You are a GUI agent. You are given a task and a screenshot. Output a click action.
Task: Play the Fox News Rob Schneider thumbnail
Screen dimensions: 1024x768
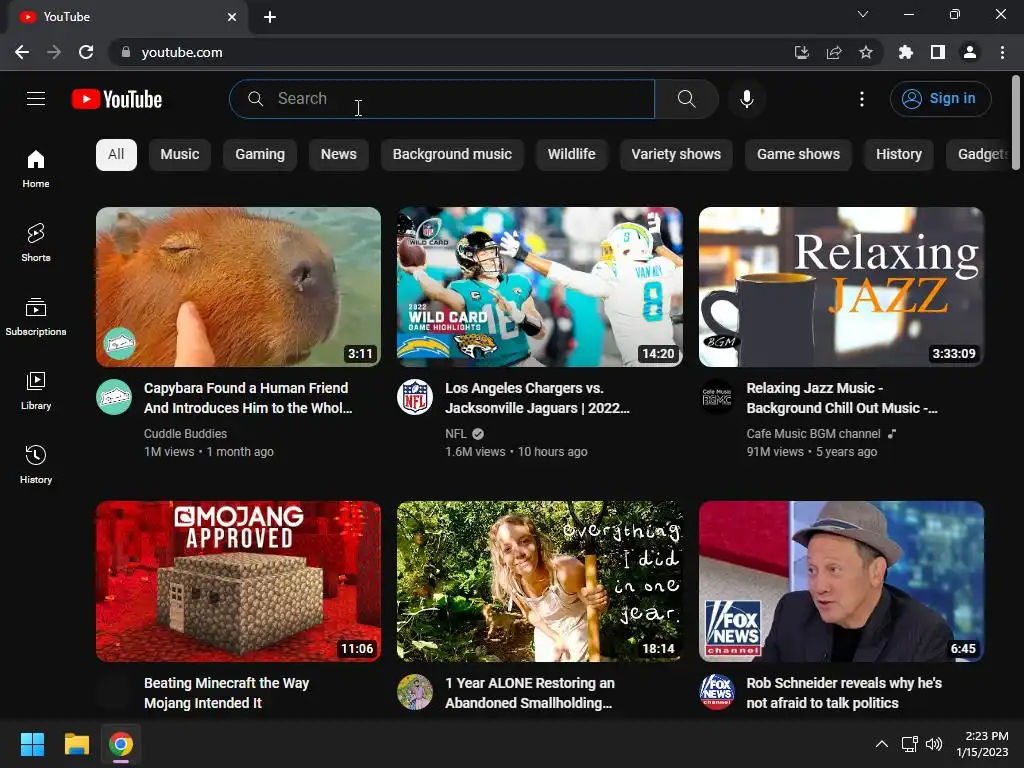pyautogui.click(x=841, y=581)
